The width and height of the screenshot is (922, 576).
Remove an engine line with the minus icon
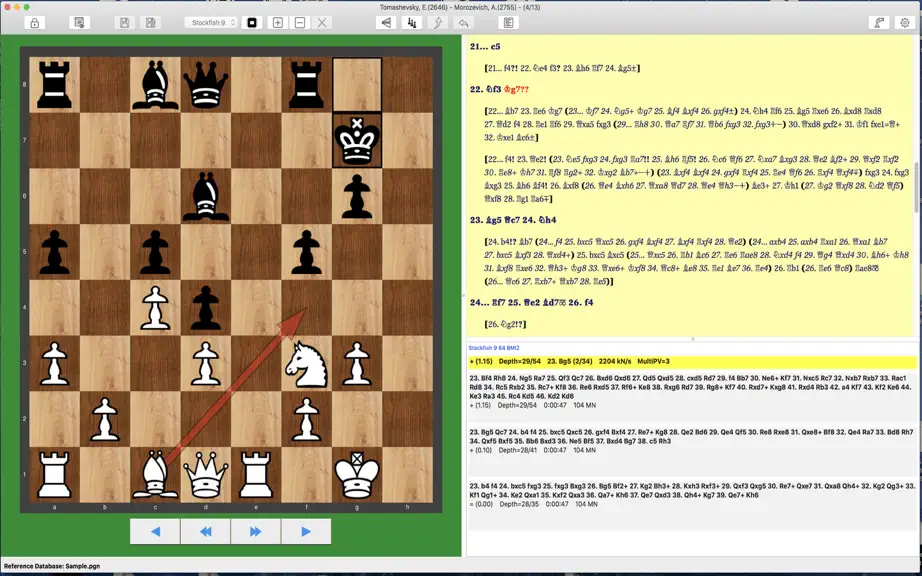300,23
